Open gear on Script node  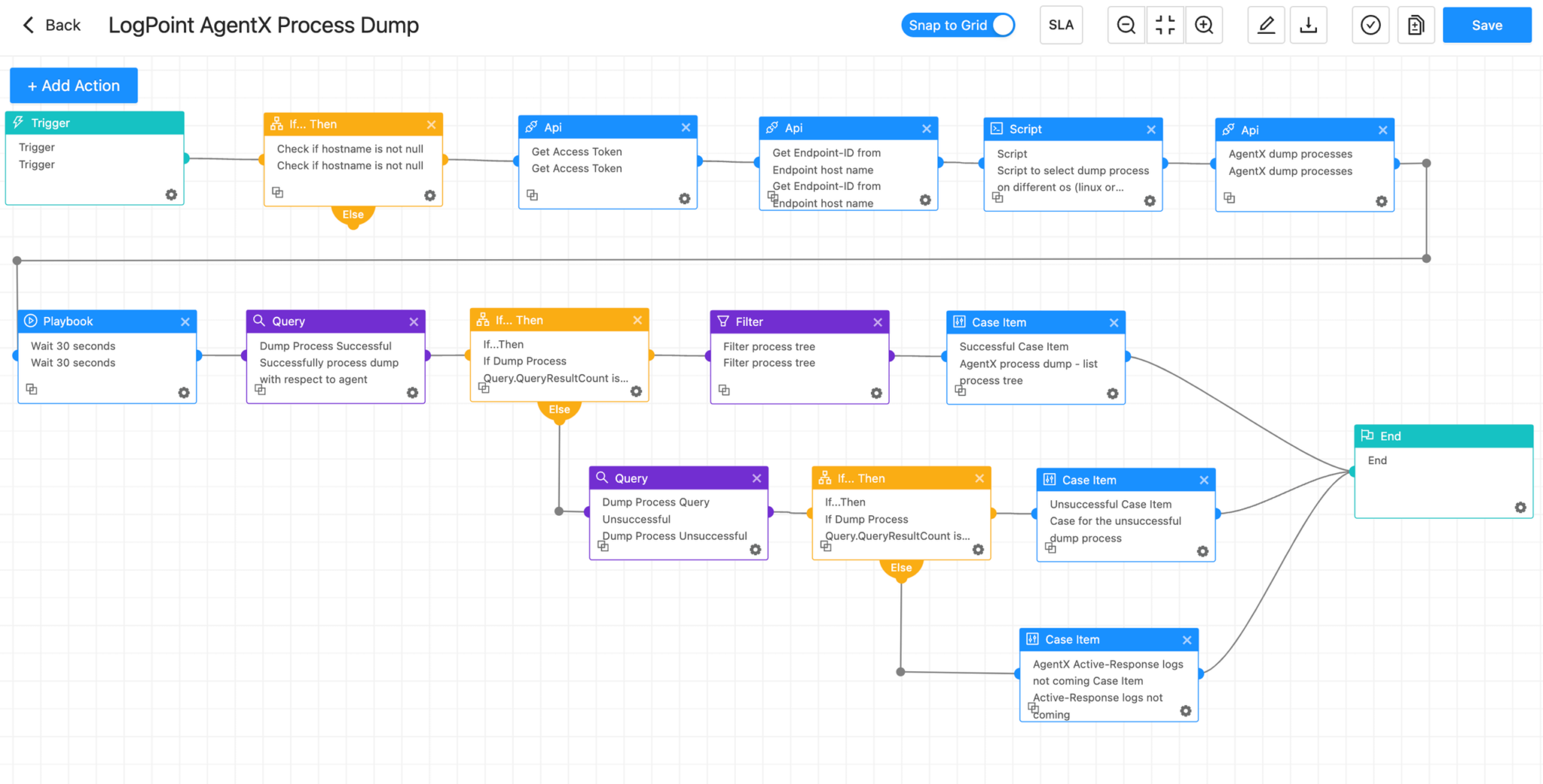click(x=1150, y=201)
